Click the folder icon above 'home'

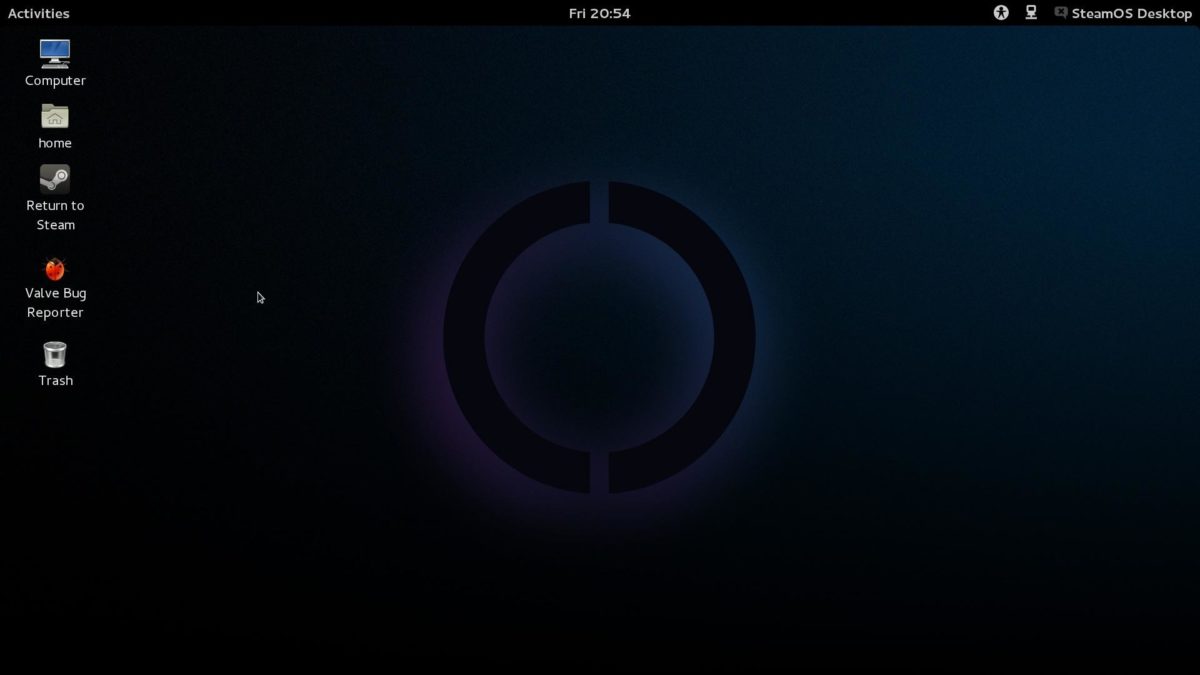click(x=54, y=115)
